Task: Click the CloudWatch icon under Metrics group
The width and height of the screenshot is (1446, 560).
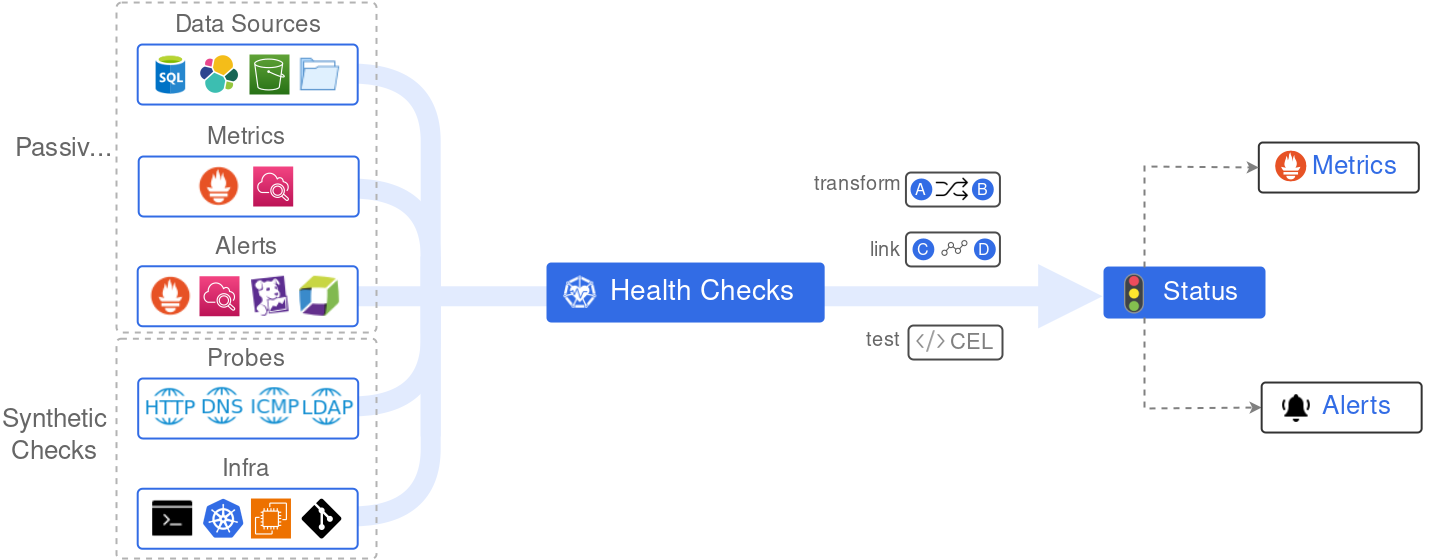Action: coord(273,187)
